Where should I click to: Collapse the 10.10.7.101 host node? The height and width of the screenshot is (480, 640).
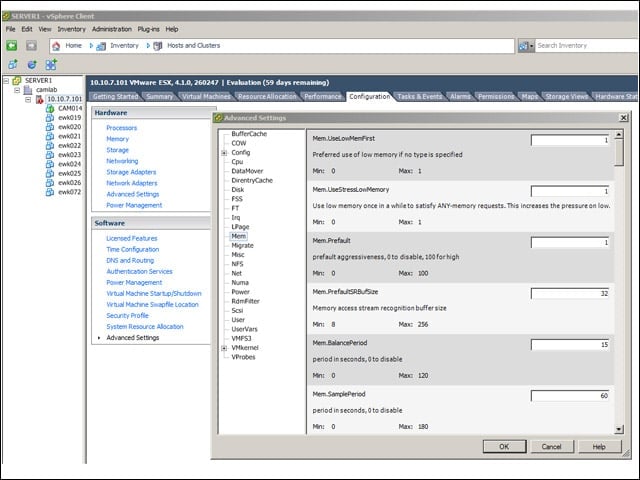(x=28, y=100)
